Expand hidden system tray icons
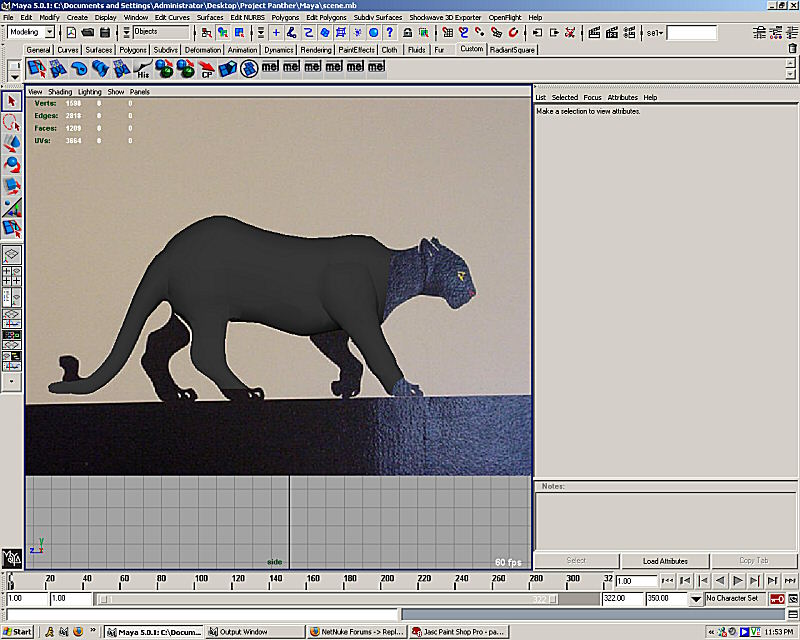Screen dimensions: 800x640 pyautogui.click(x=711, y=632)
